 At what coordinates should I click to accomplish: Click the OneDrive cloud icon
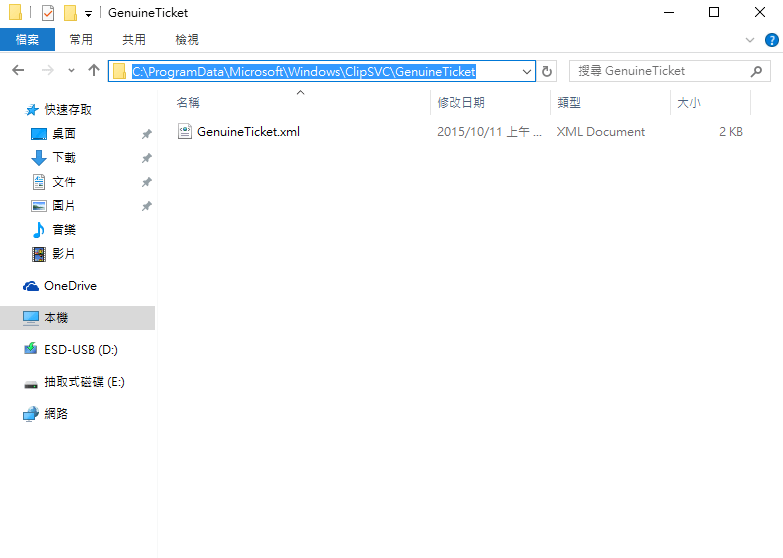(31, 286)
